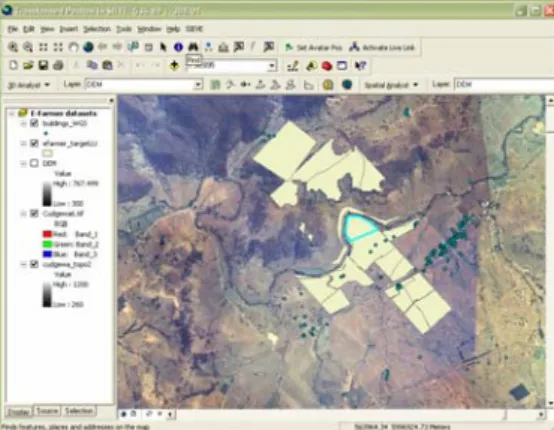Image resolution: width=554 pixels, height=430 pixels.
Task: Open the red ArcToolbox icon
Action: pos(327,66)
